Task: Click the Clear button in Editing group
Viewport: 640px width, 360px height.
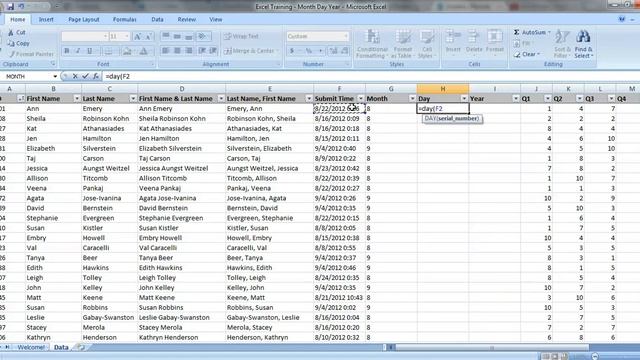Action: click(x=527, y=54)
